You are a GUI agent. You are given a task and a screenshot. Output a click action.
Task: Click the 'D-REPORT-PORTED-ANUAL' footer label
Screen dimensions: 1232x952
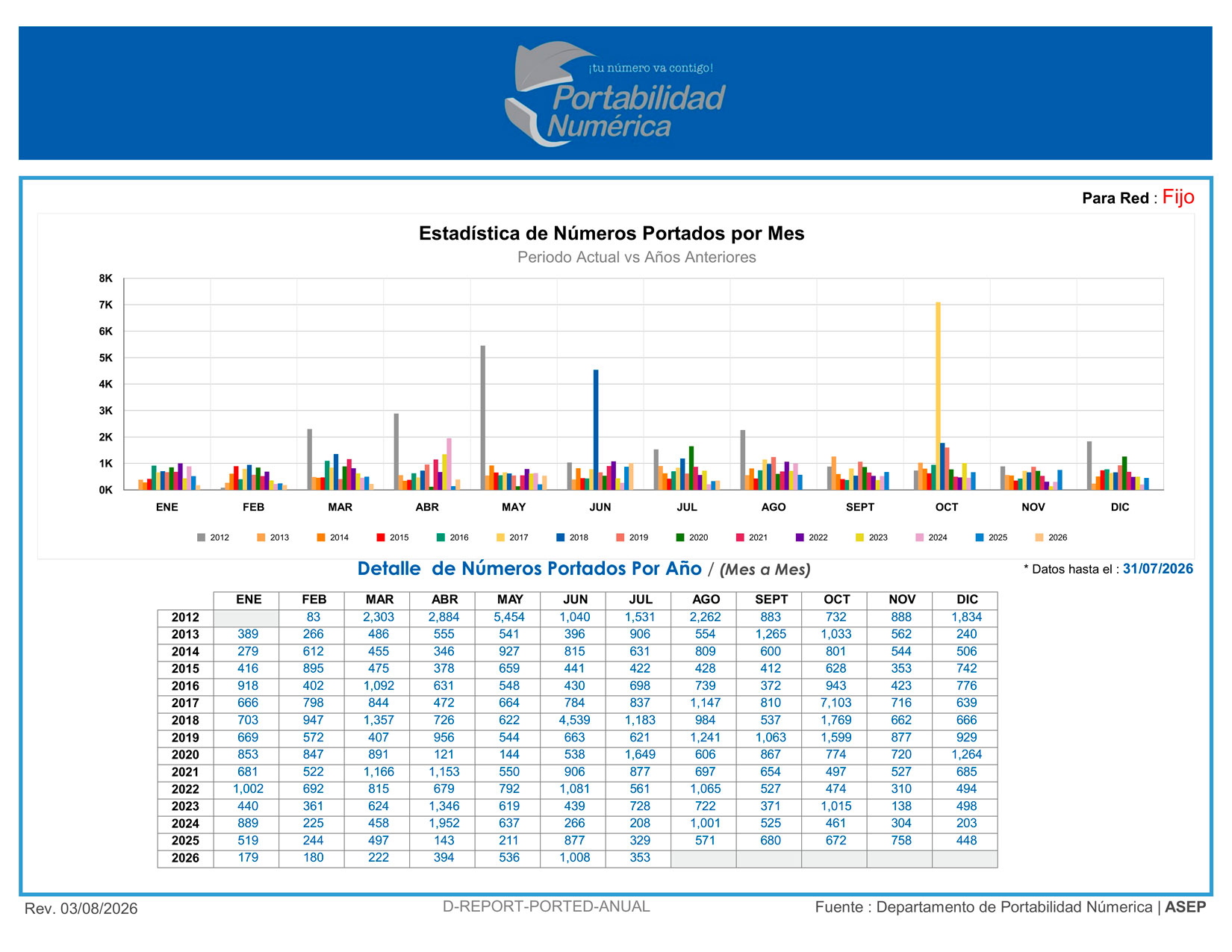tap(547, 907)
